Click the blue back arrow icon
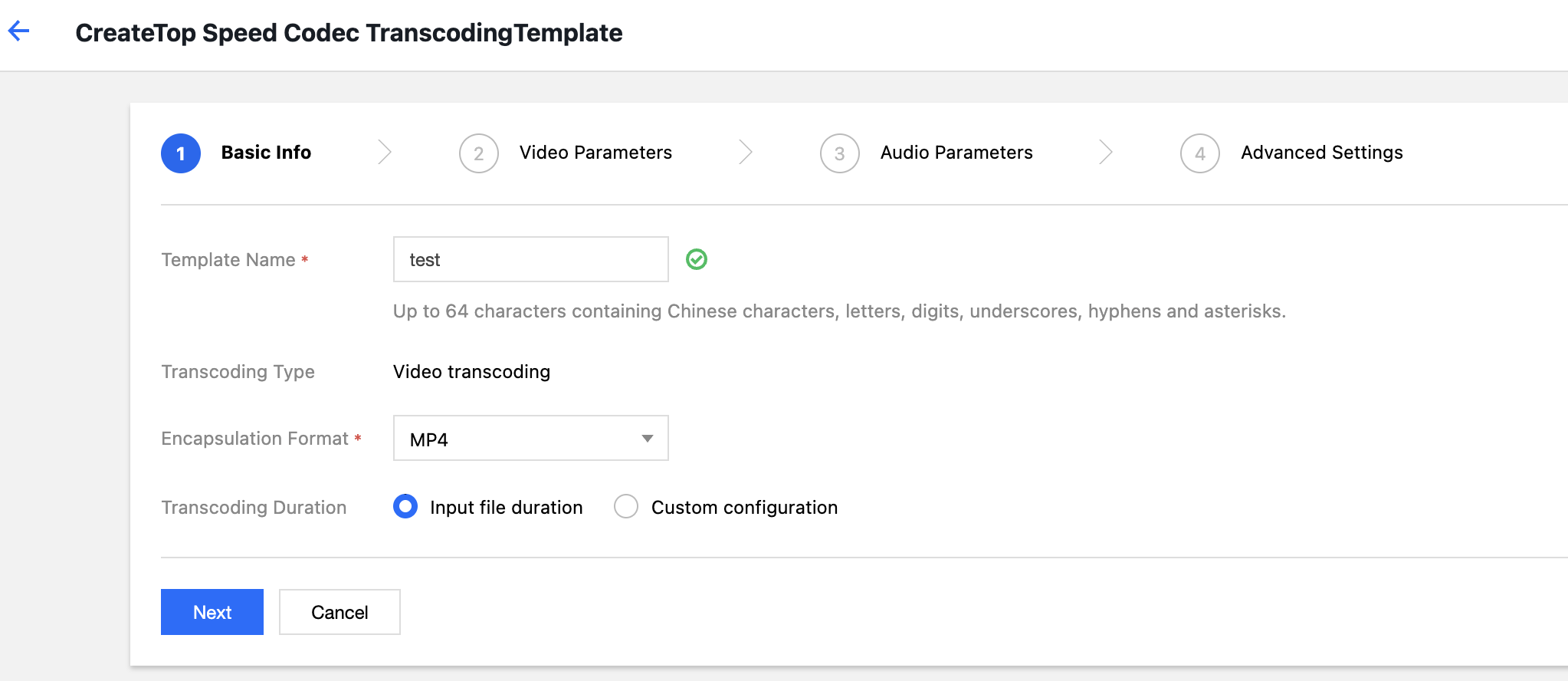1568x681 pixels. (19, 31)
